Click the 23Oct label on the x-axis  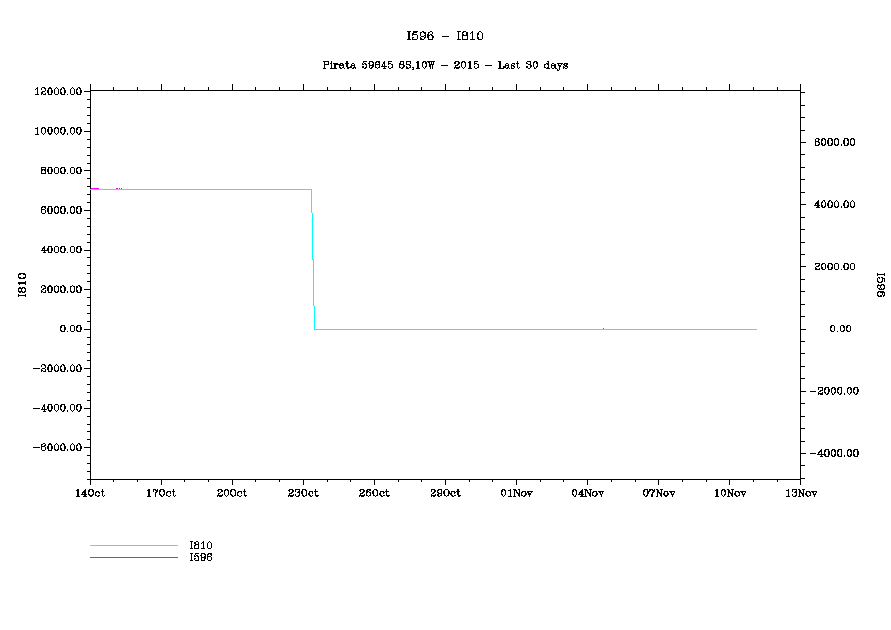(303, 493)
